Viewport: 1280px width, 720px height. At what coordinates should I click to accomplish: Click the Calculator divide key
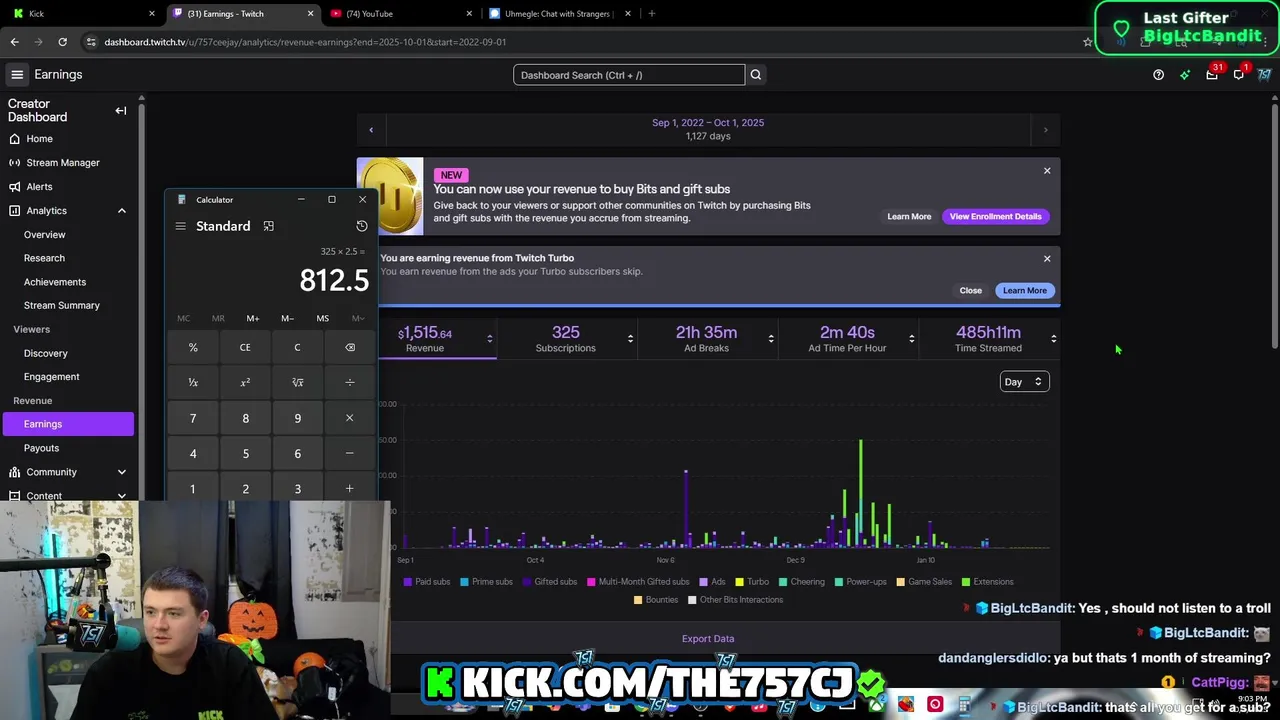[349, 383]
